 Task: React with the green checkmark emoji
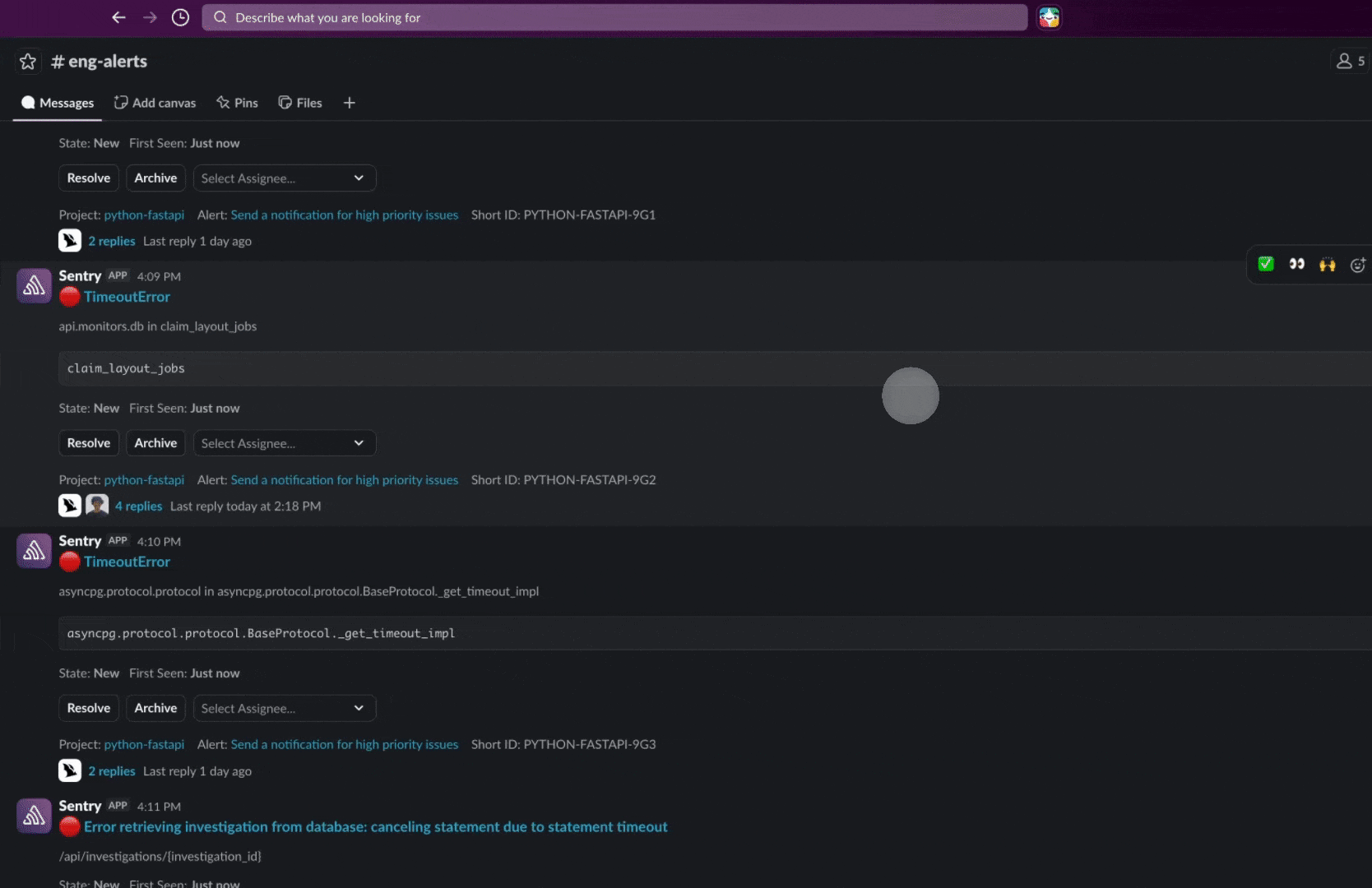coord(1266,264)
